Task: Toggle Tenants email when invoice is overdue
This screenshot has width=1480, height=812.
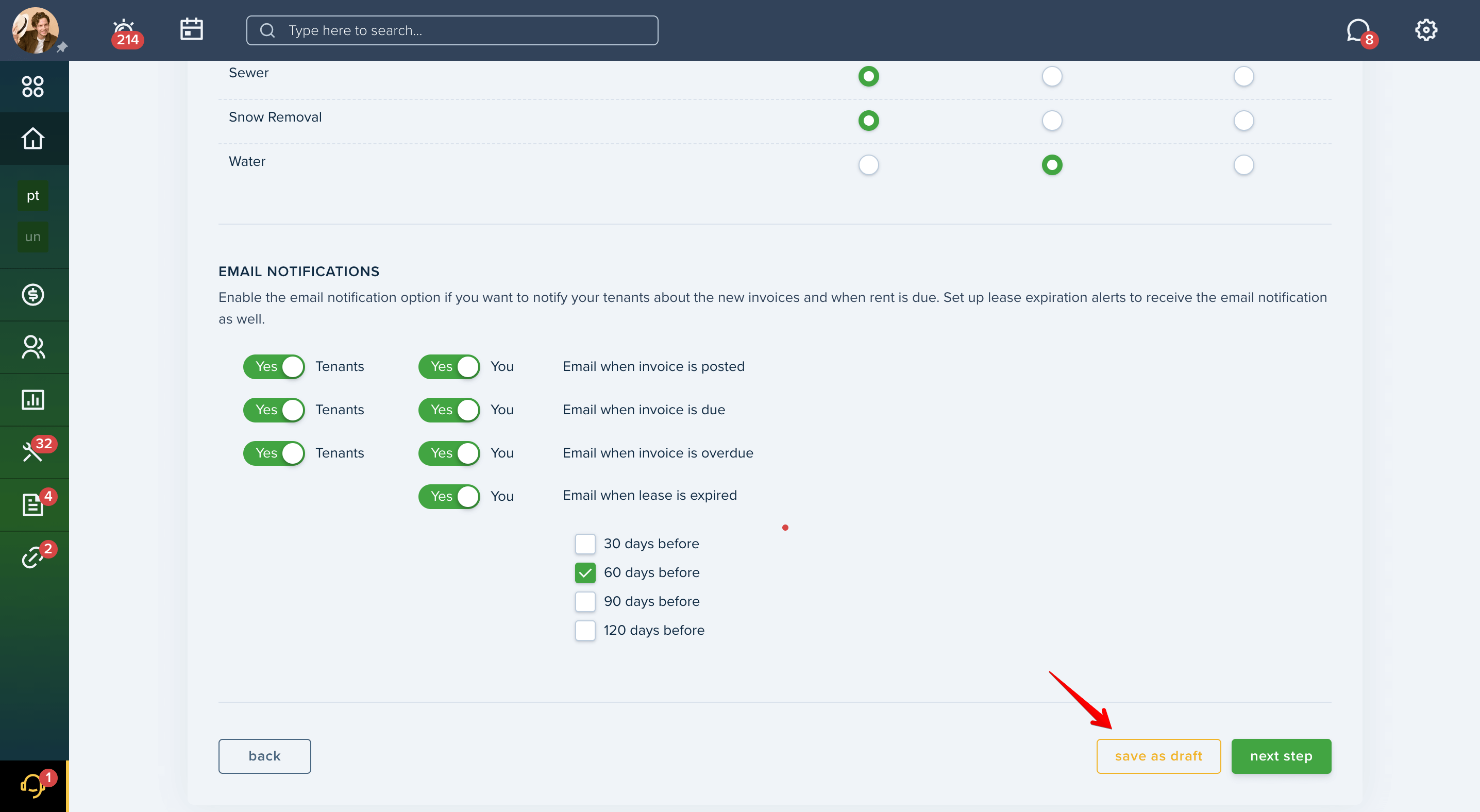Action: pos(274,453)
